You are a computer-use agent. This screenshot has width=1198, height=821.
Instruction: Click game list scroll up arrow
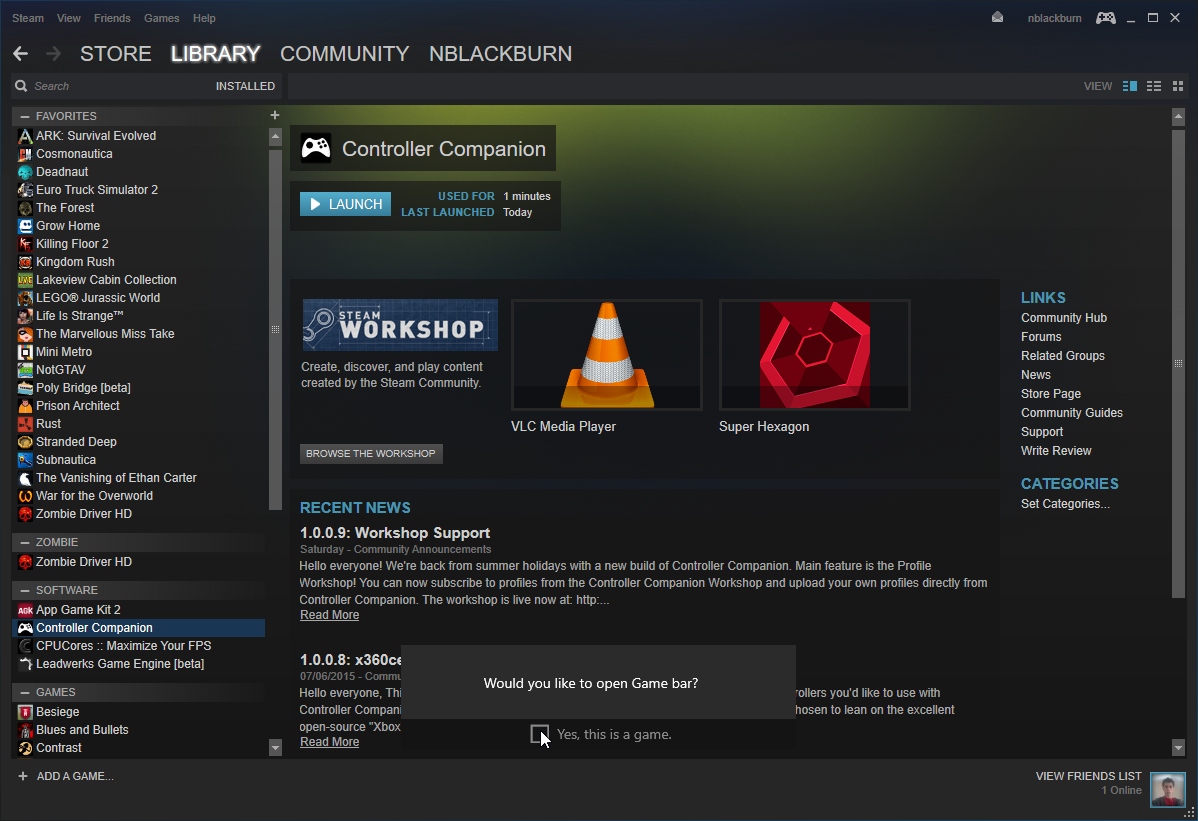pos(276,137)
